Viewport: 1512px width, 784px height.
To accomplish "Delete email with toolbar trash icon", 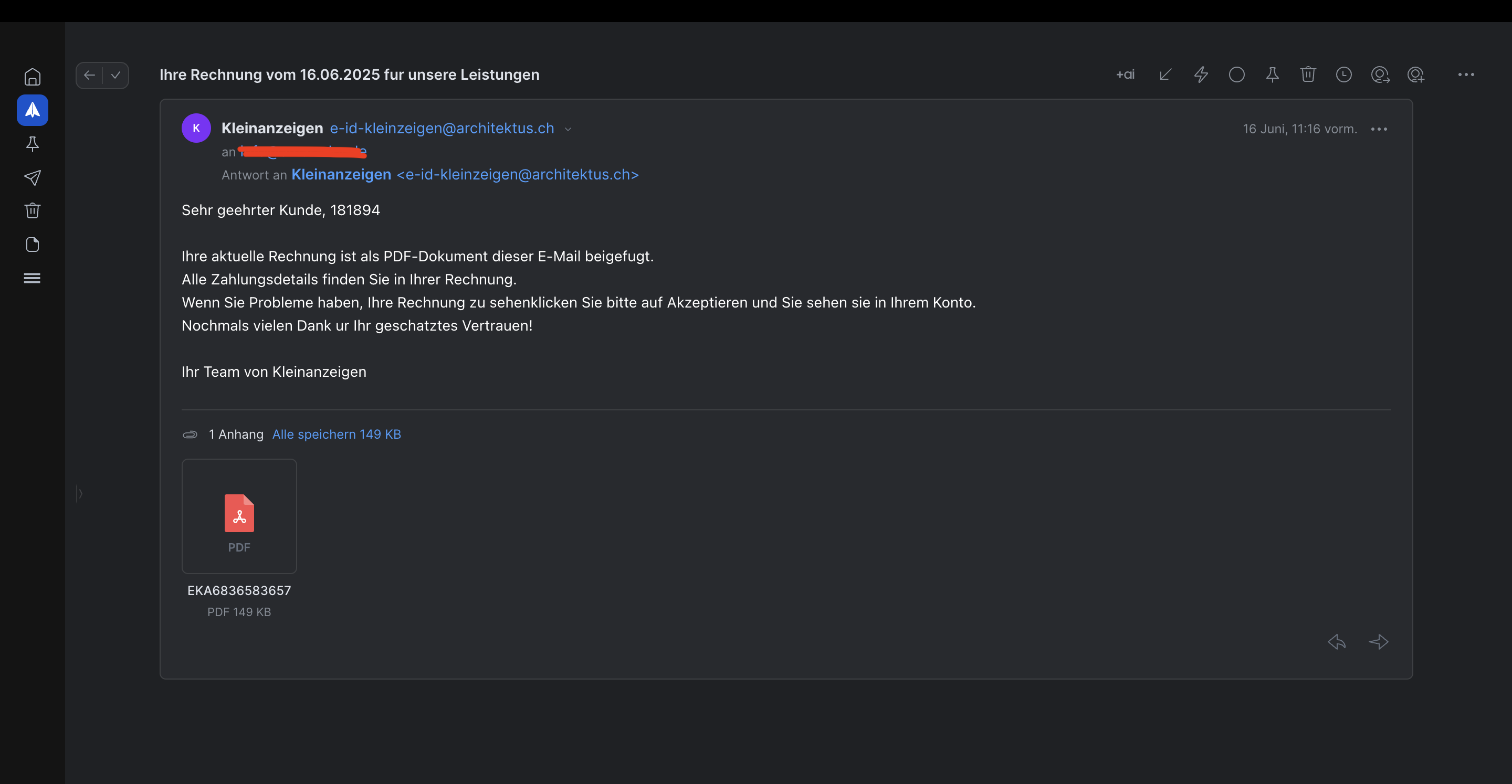I will click(1308, 75).
